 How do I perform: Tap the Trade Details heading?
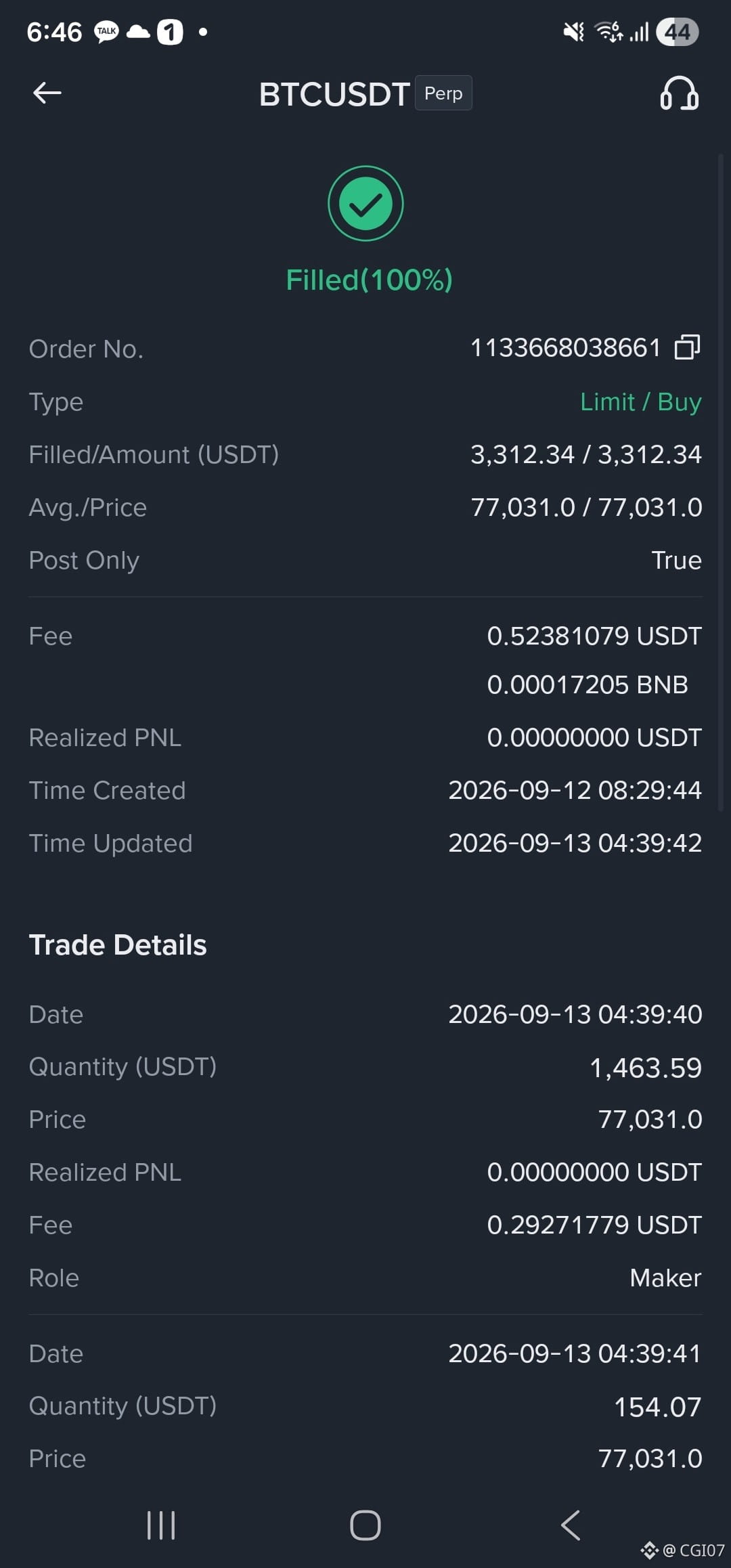pos(118,944)
